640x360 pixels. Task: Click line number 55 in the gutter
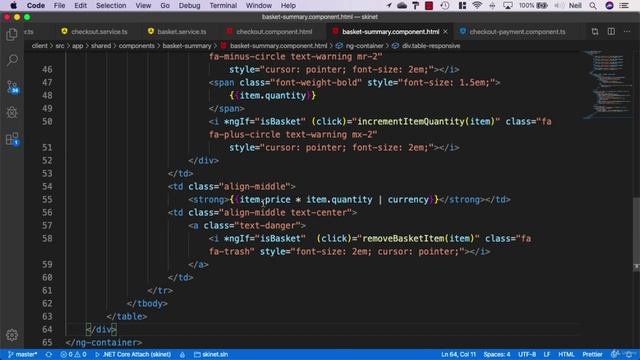[x=47, y=200]
